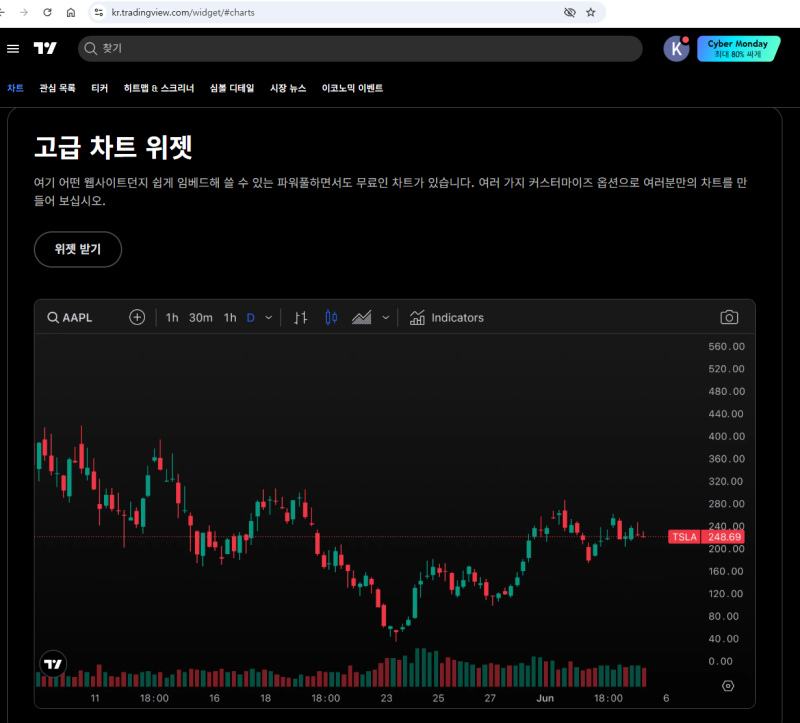The image size is (800, 723).
Task: Switch to candlestick chart style
Action: [331, 317]
